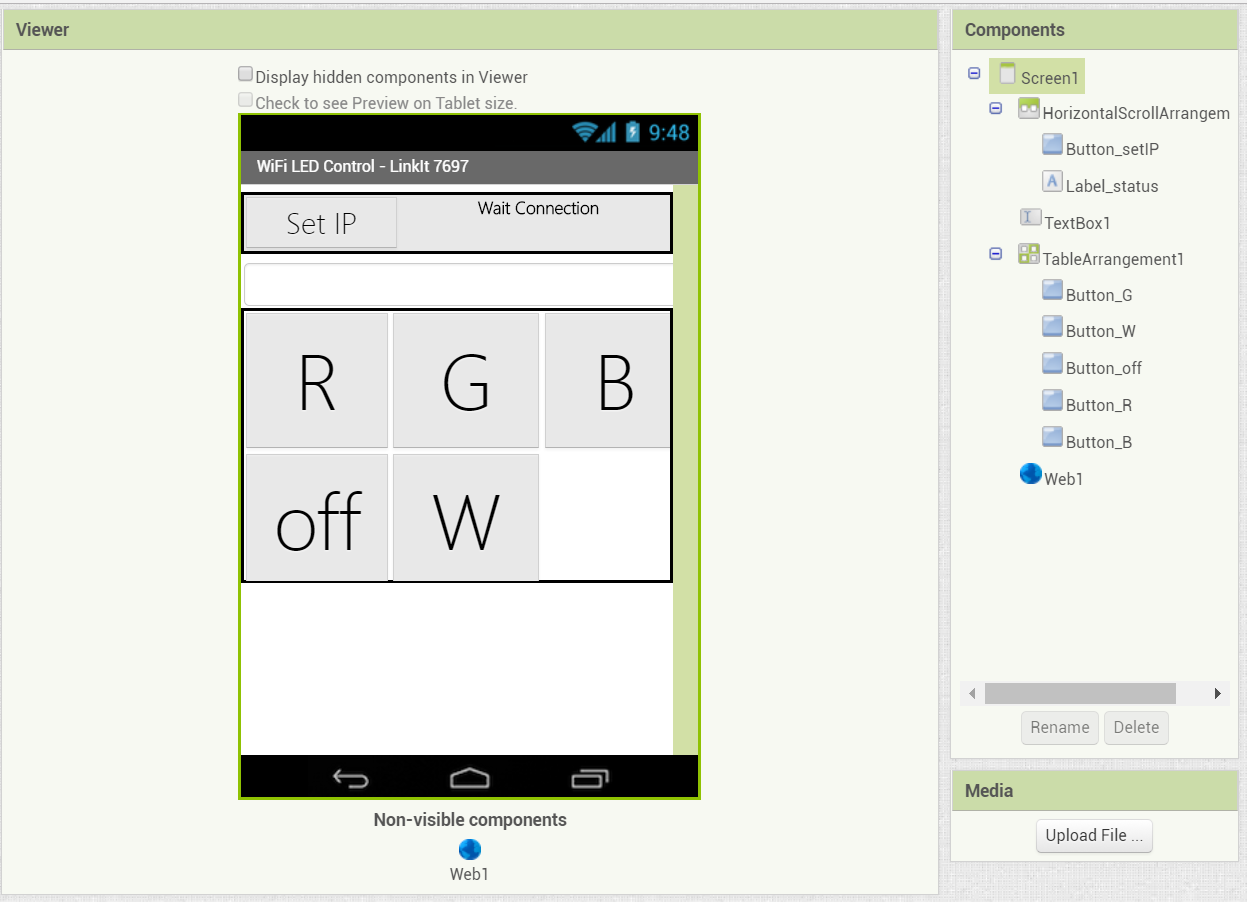
Task: Click the Button_setIP icon in the components tree
Action: [1052, 144]
